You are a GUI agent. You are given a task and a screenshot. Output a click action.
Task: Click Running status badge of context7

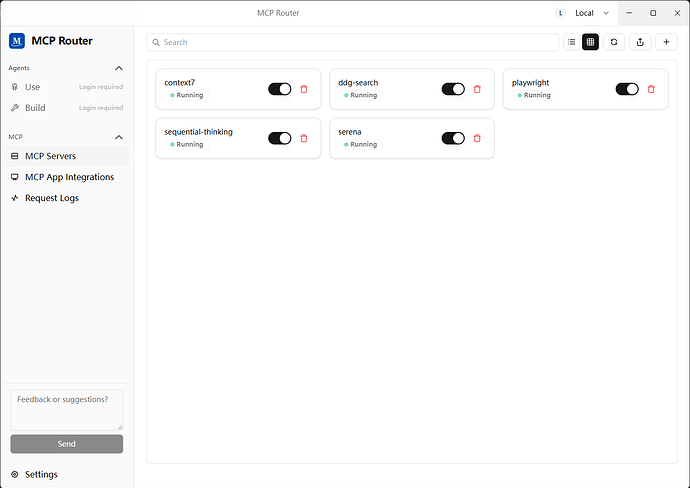pos(187,95)
